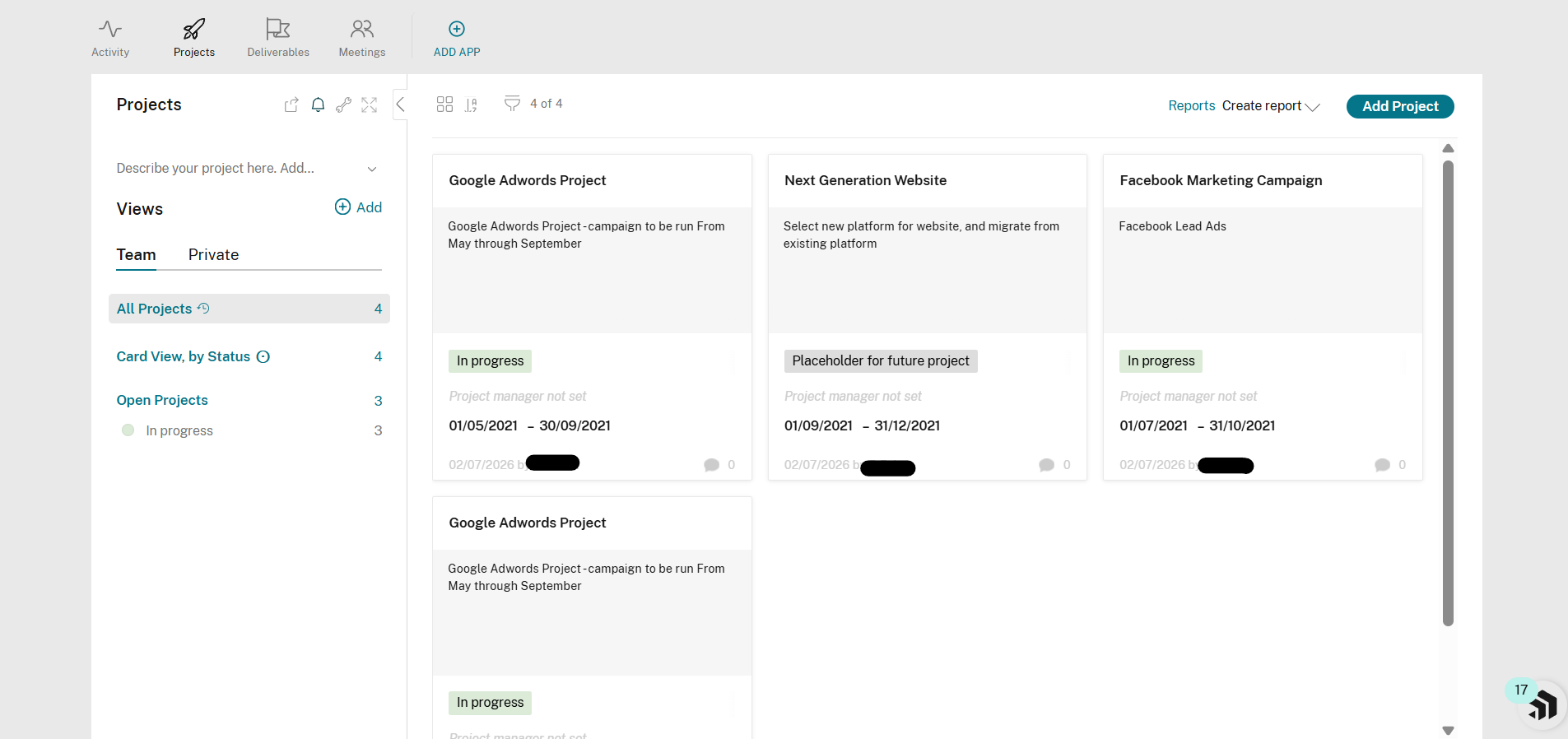
Task: Expand the Create report dropdown
Action: coord(1270,105)
